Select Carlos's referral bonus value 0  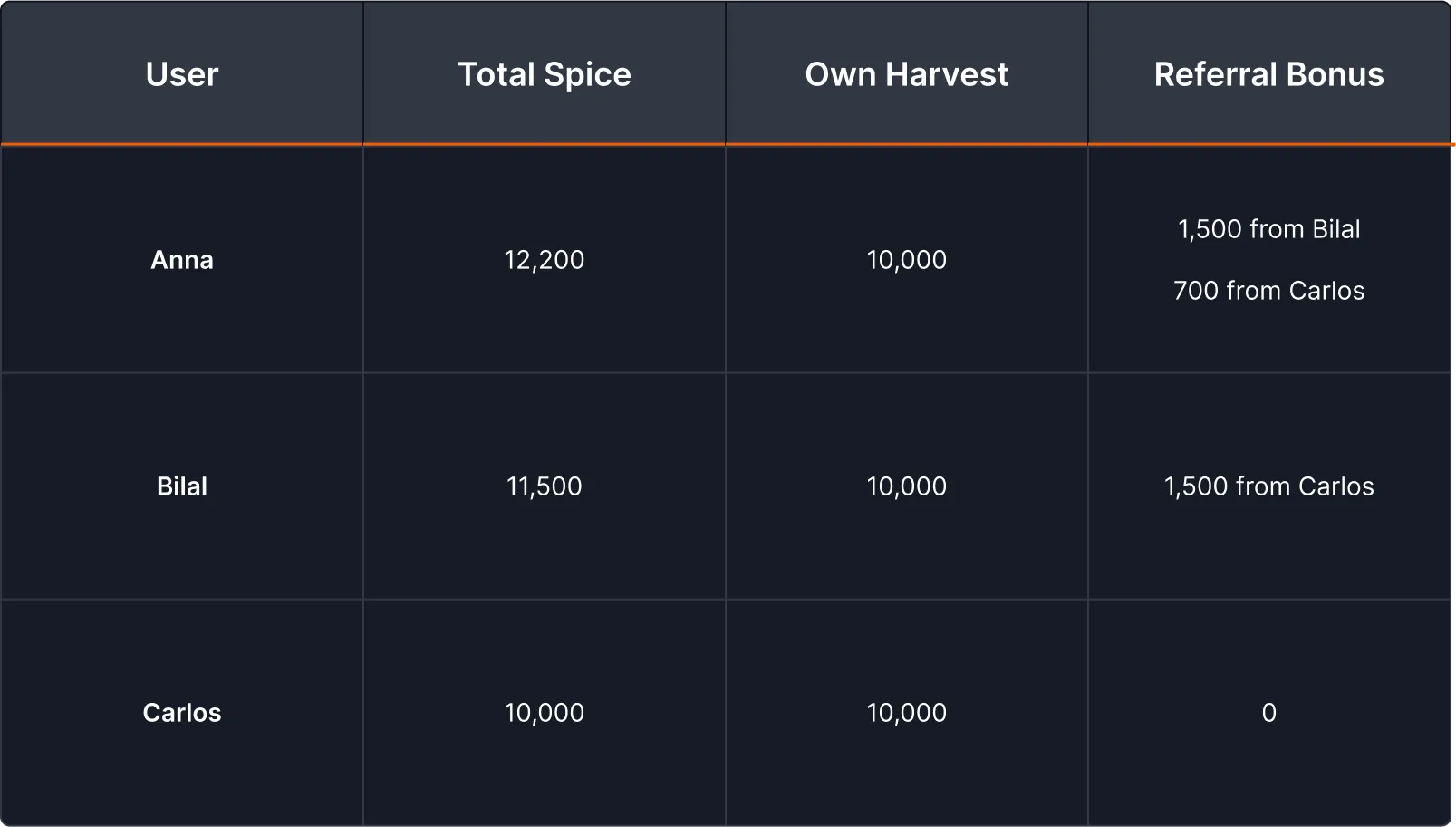pos(1268,713)
